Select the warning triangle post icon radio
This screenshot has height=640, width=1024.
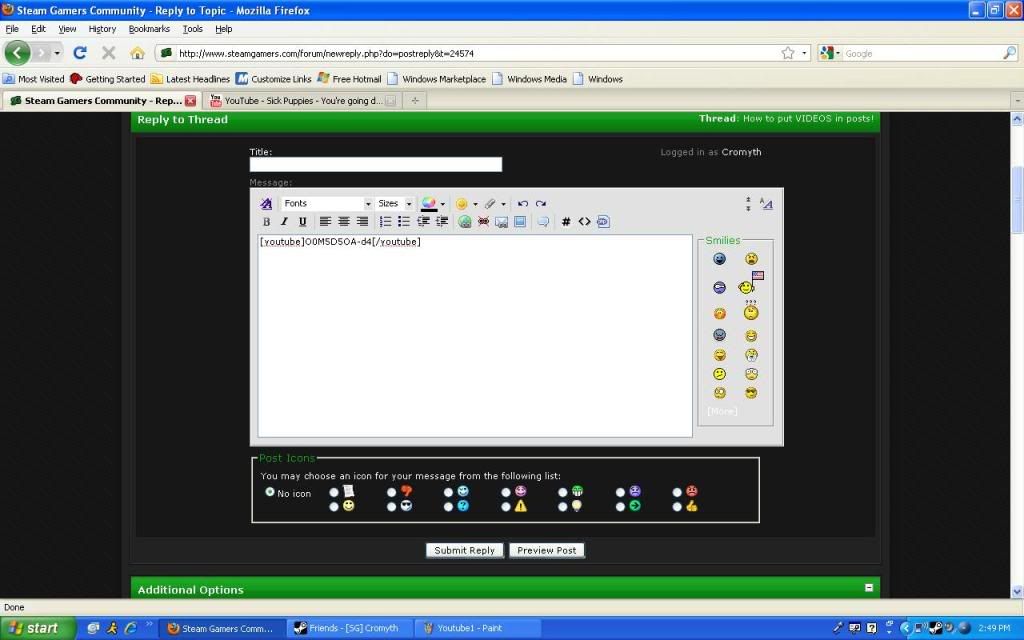[506, 507]
